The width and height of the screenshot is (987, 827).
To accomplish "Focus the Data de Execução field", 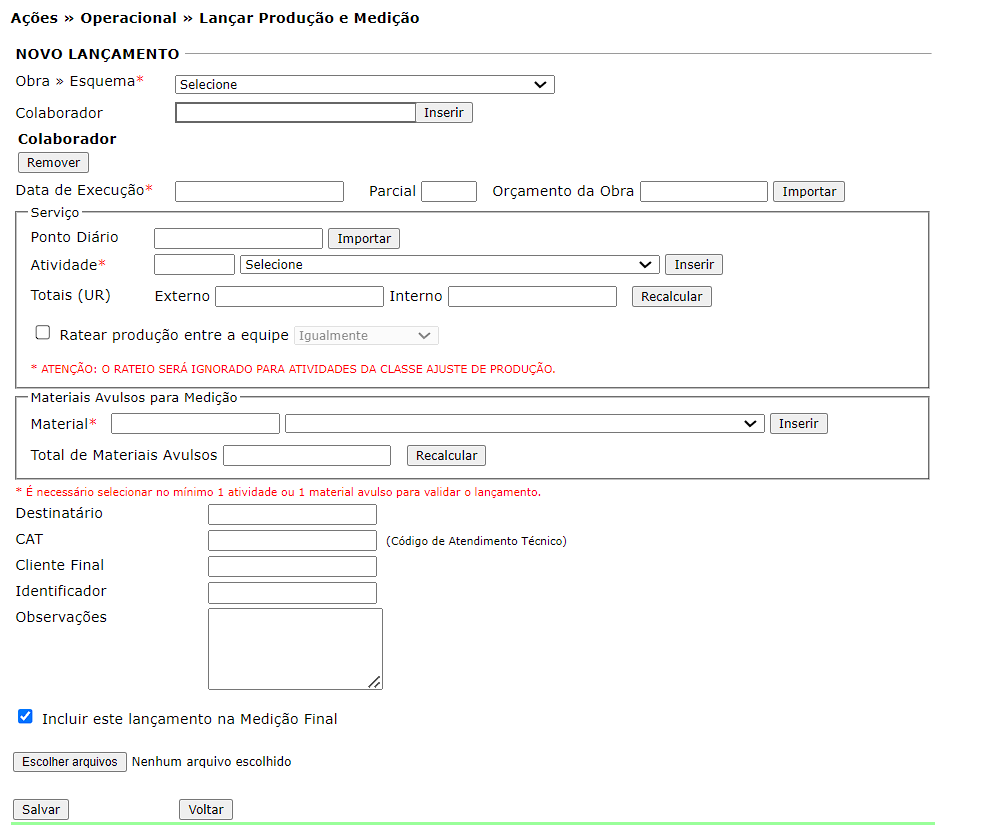I will pos(259,192).
